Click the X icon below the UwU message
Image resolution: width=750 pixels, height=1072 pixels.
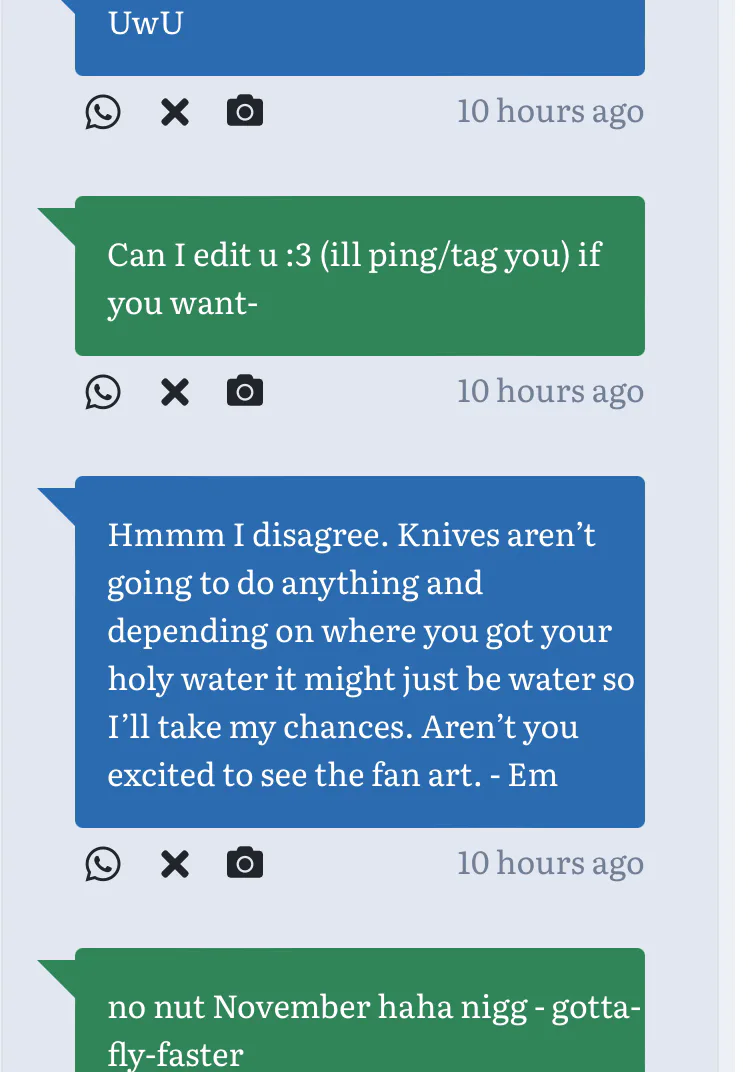pos(175,112)
